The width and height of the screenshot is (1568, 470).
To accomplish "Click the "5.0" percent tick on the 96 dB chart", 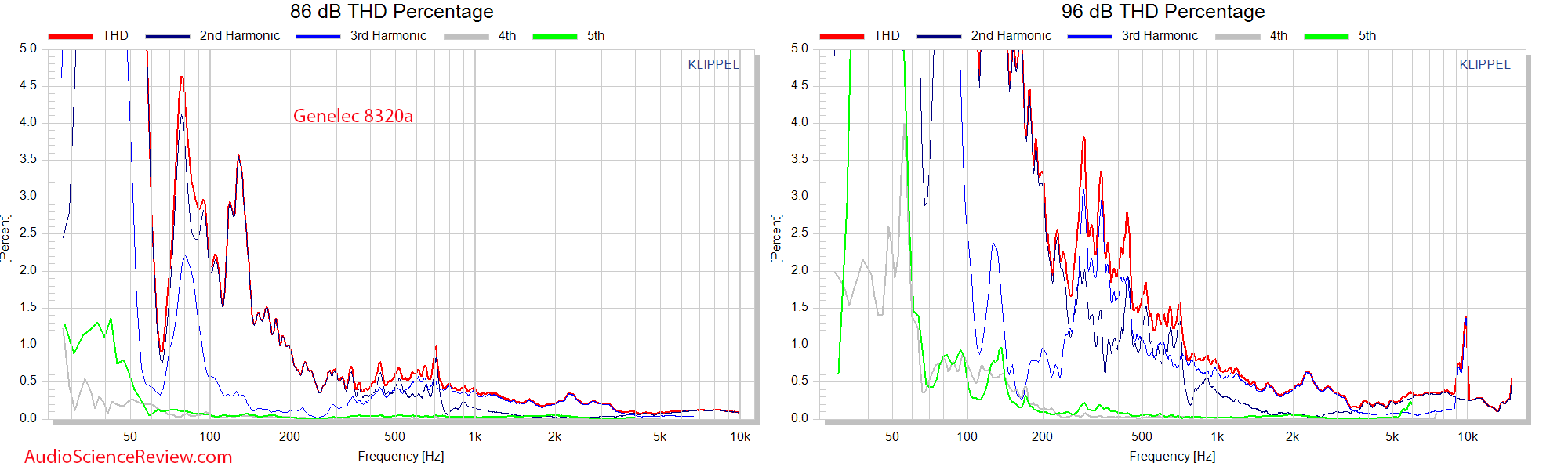I will tap(800, 49).
